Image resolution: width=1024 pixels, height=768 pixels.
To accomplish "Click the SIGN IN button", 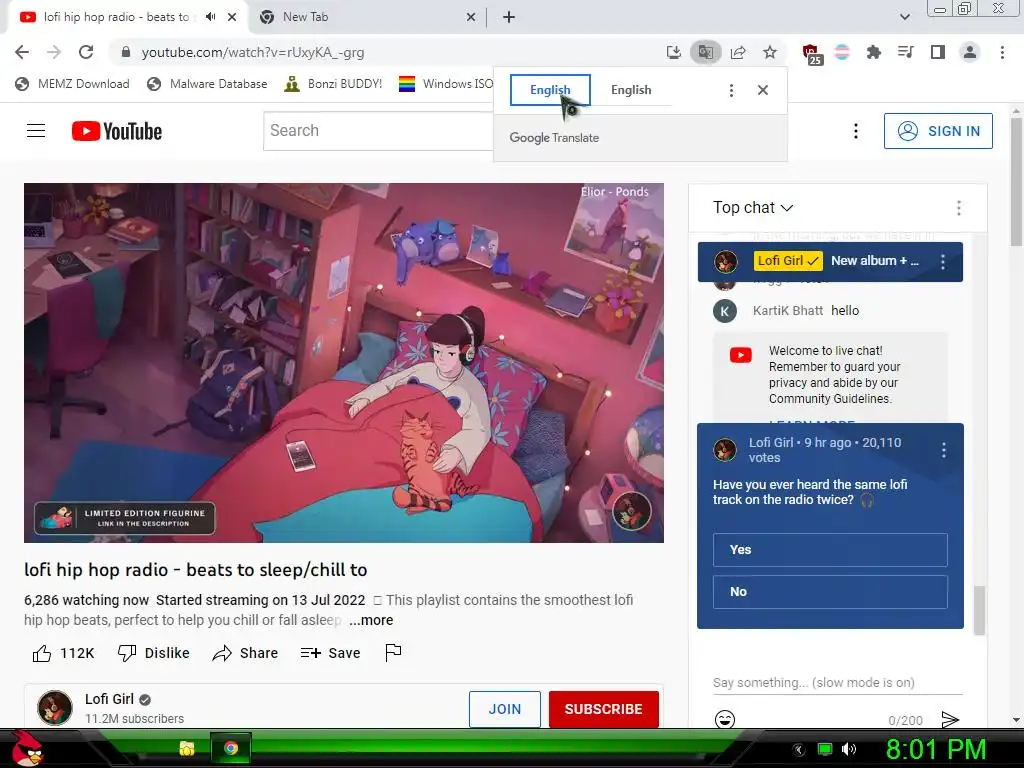I will point(938,131).
